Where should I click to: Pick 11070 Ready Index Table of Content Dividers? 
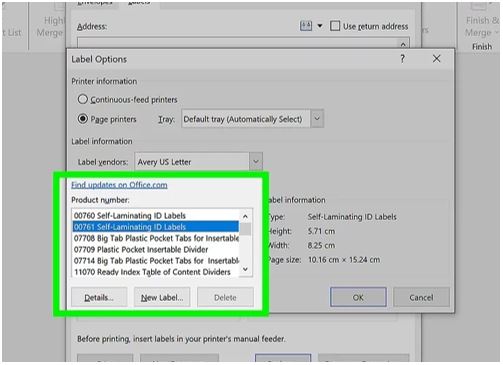156,272
